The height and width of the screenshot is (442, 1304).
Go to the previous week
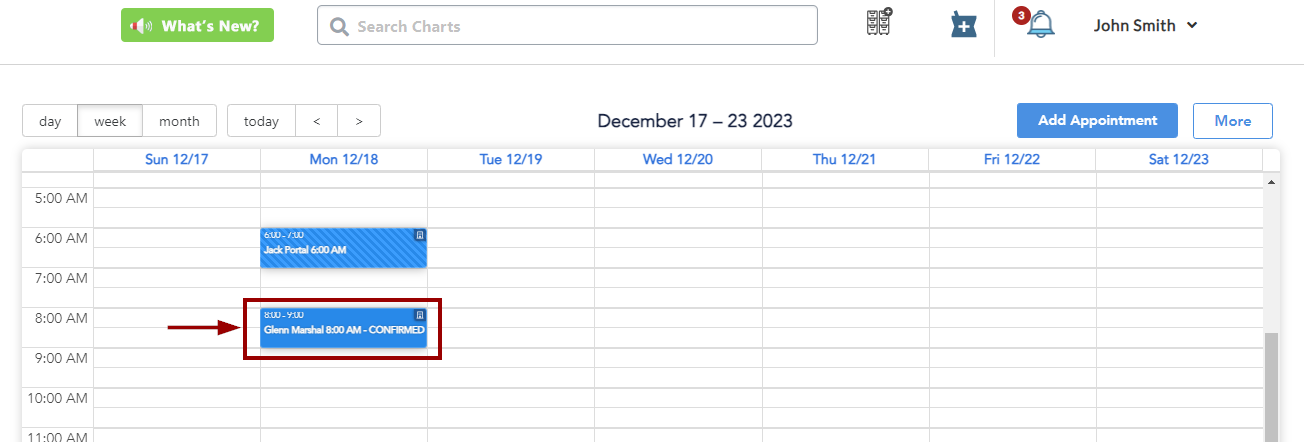(x=316, y=121)
